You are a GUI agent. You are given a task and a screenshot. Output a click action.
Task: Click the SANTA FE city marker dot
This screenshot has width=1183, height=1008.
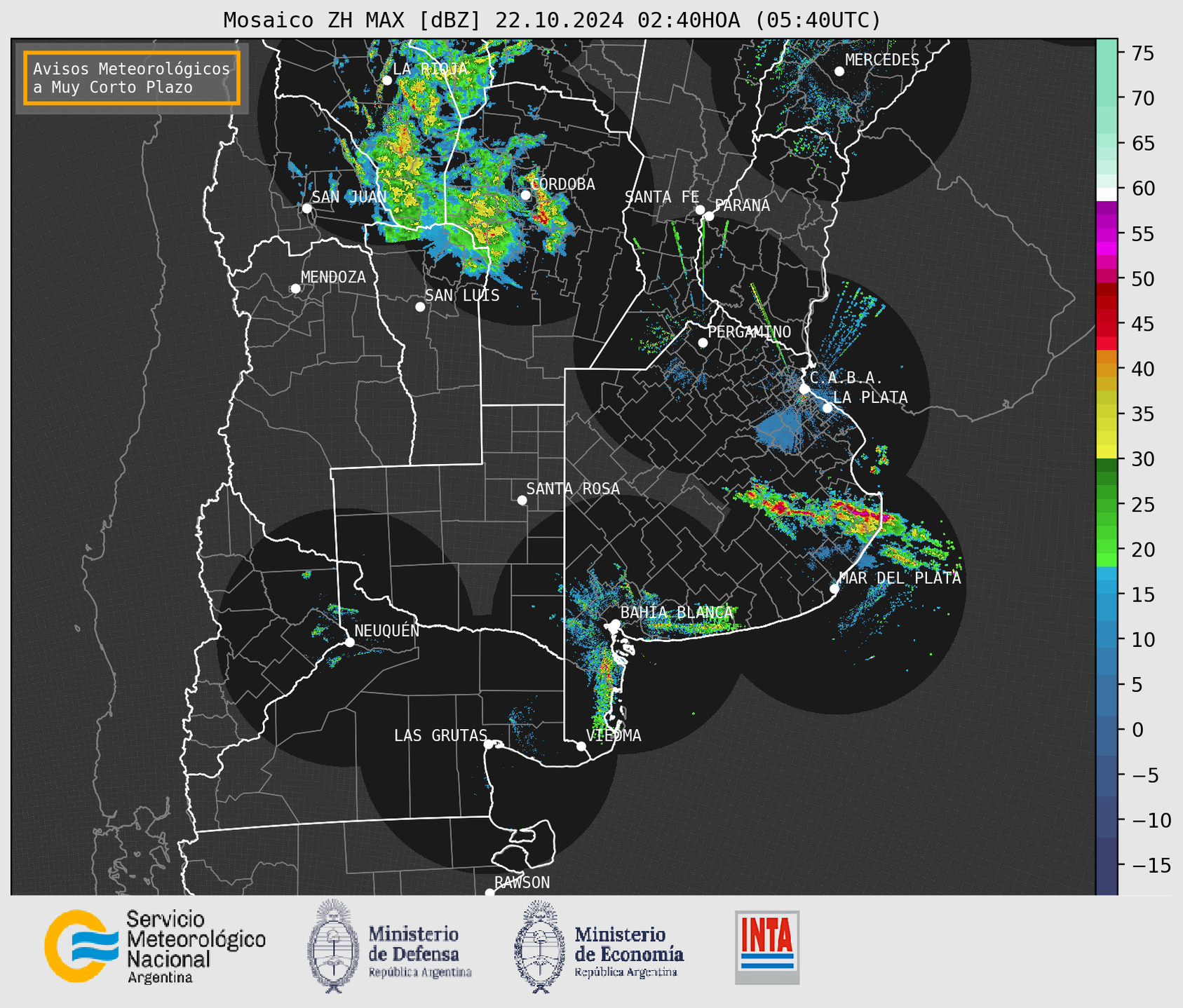[700, 210]
